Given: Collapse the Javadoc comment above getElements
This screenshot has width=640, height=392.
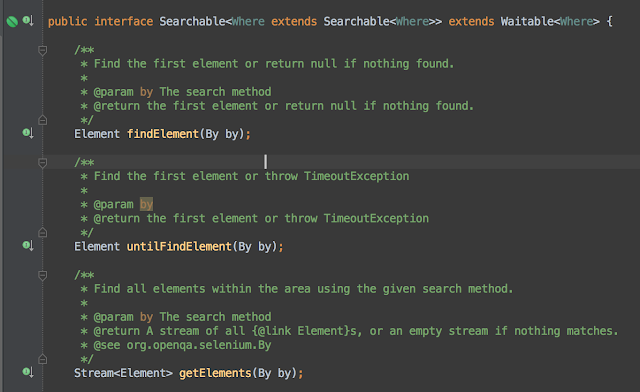Looking at the screenshot, I should [42, 276].
